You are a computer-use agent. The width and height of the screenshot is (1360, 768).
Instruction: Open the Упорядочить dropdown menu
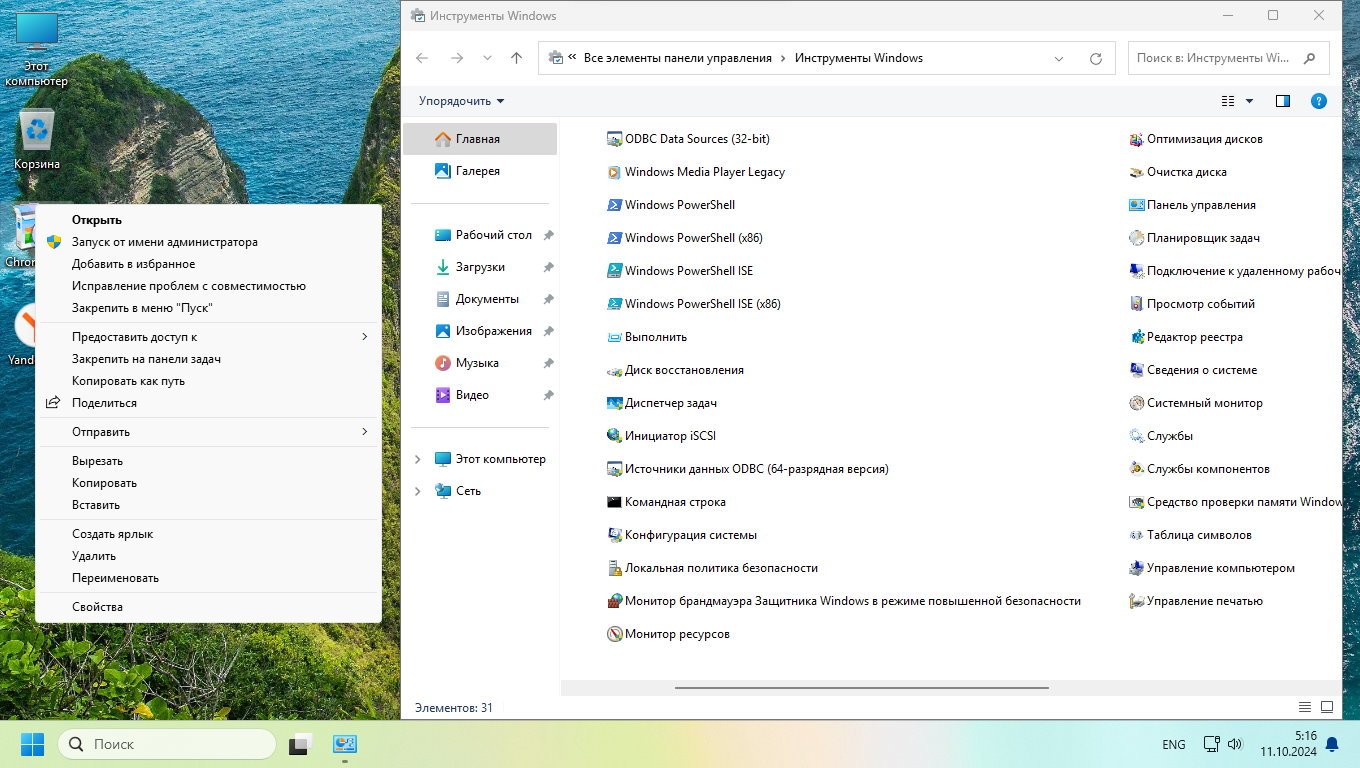461,101
